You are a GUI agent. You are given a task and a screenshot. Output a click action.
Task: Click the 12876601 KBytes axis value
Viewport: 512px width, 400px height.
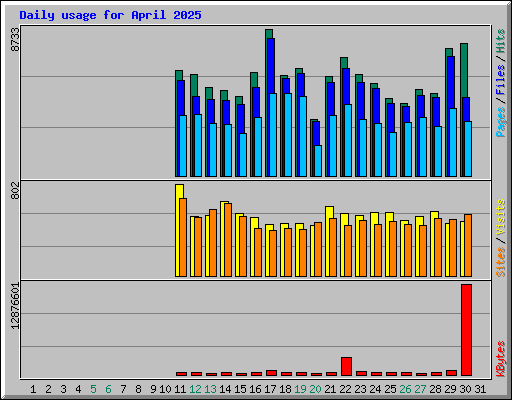point(15,306)
